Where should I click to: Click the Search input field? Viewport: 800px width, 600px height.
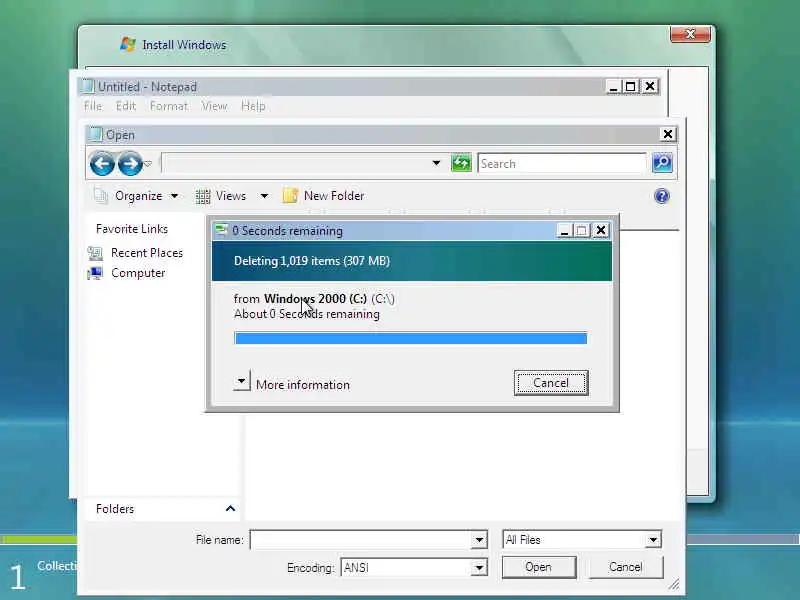[x=562, y=164]
